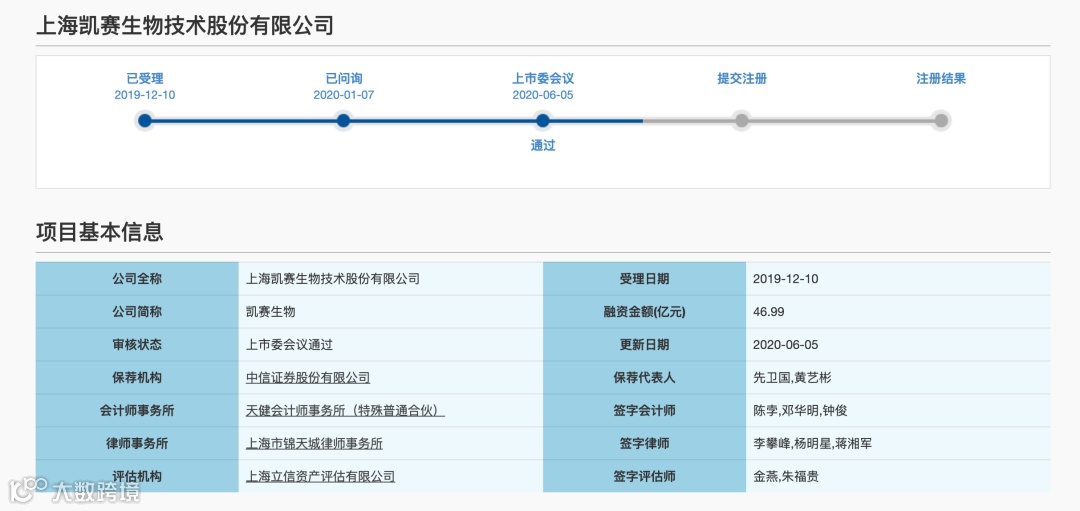Click the 注册结果 timeline step dot
This screenshot has height=511, width=1080.
point(941,121)
